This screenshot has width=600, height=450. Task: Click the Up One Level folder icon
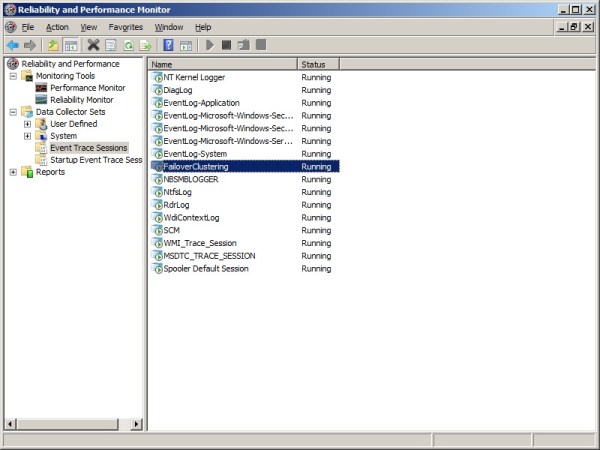coord(53,45)
